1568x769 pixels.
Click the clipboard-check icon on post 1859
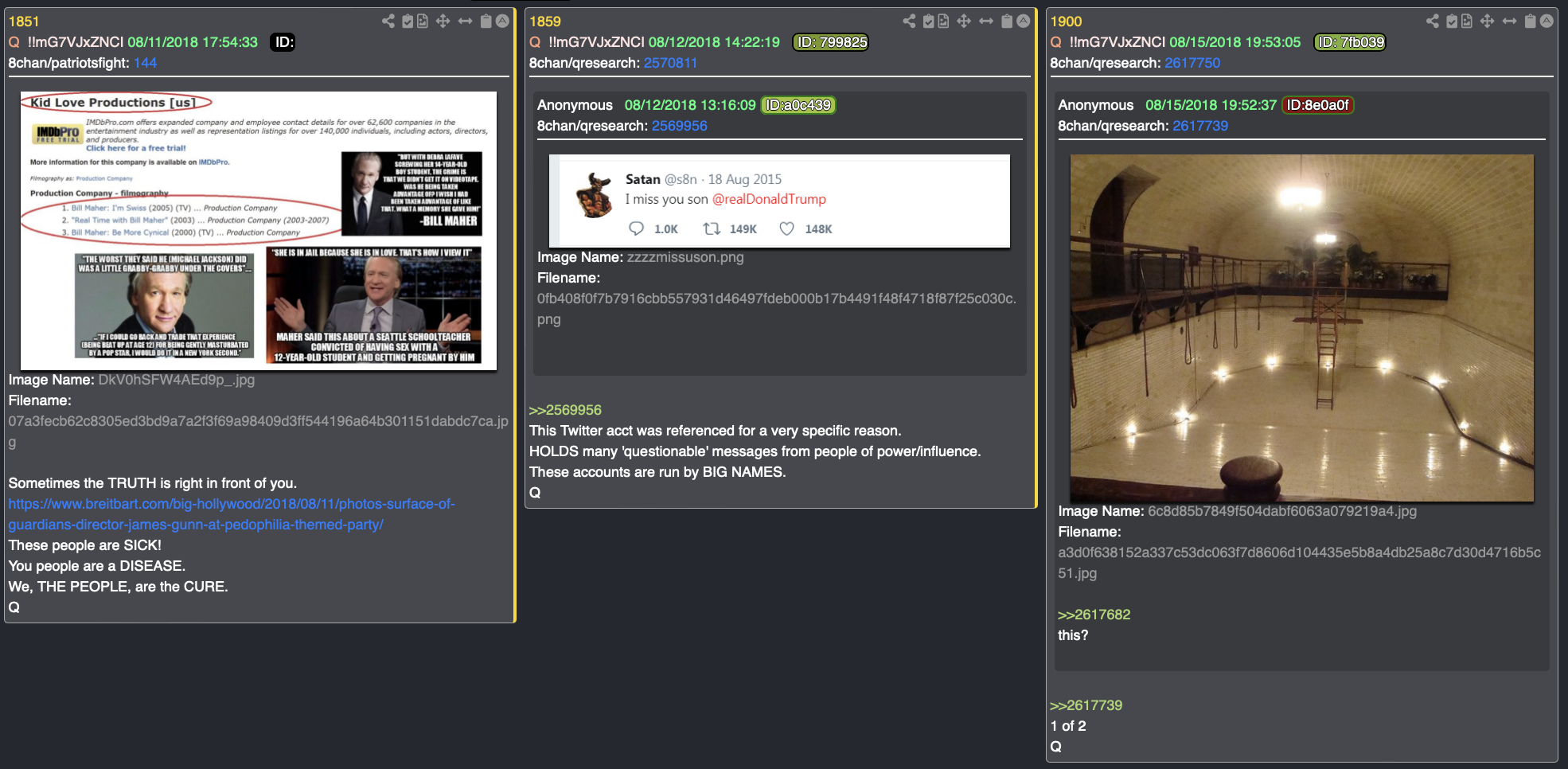[x=929, y=21]
